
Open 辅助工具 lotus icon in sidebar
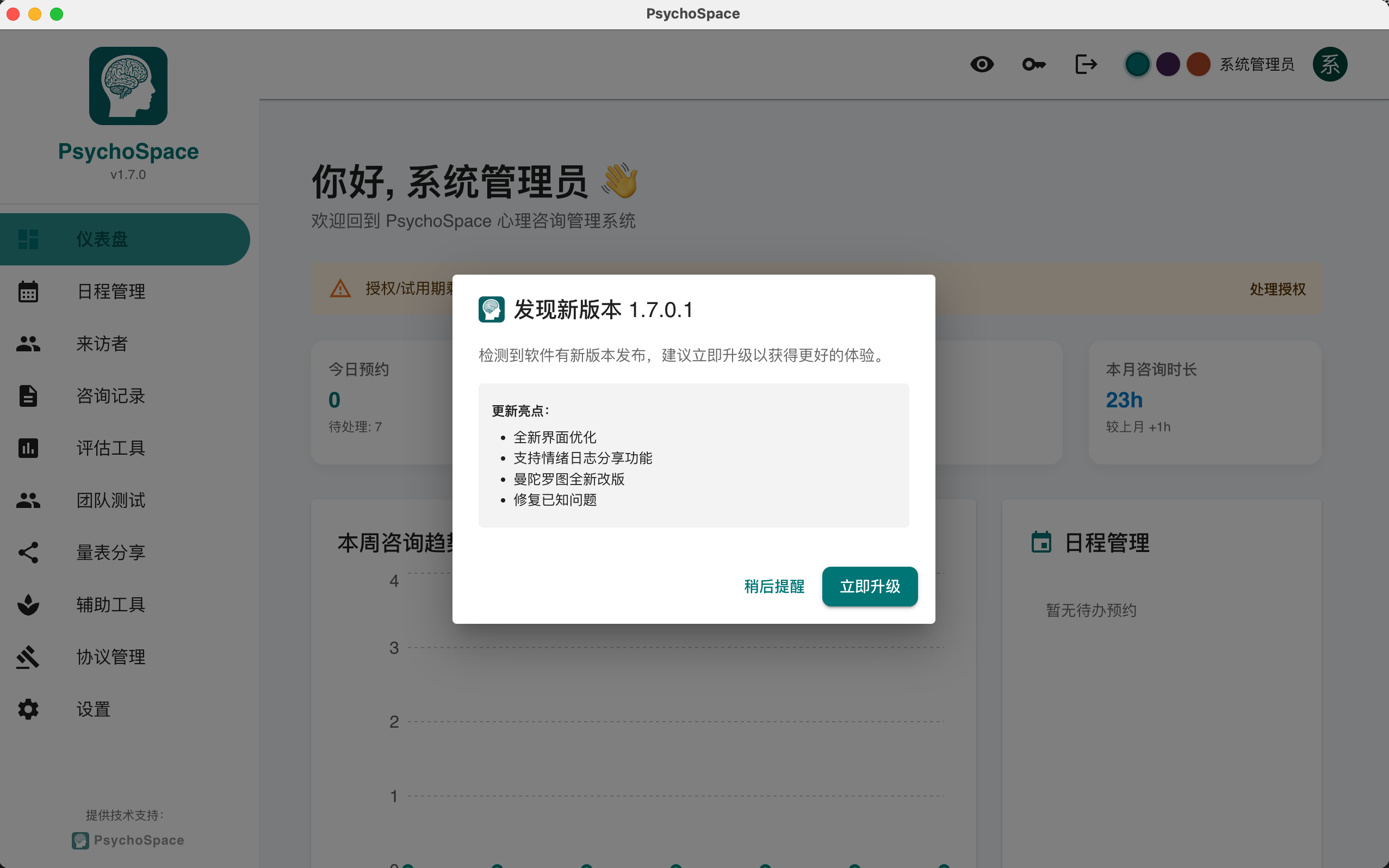tap(28, 605)
